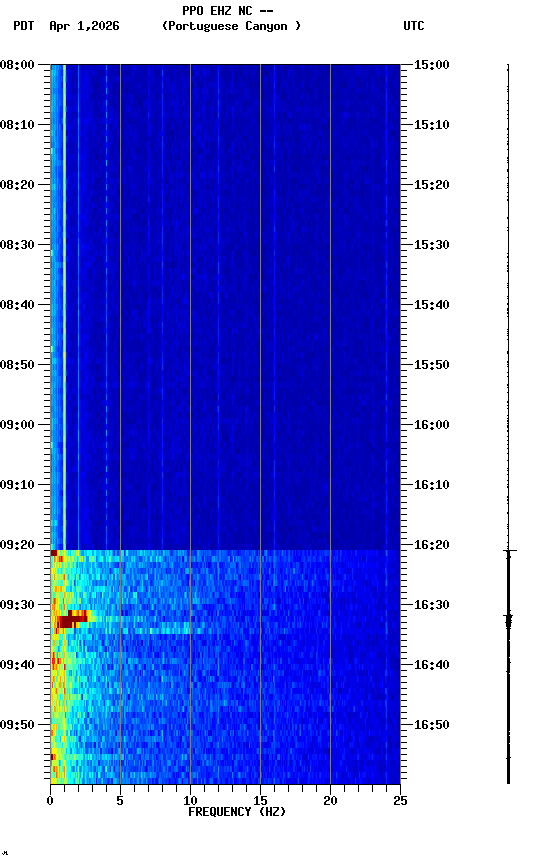Click the 09:30 PDT time label
This screenshot has width=552, height=864.
point(17,605)
